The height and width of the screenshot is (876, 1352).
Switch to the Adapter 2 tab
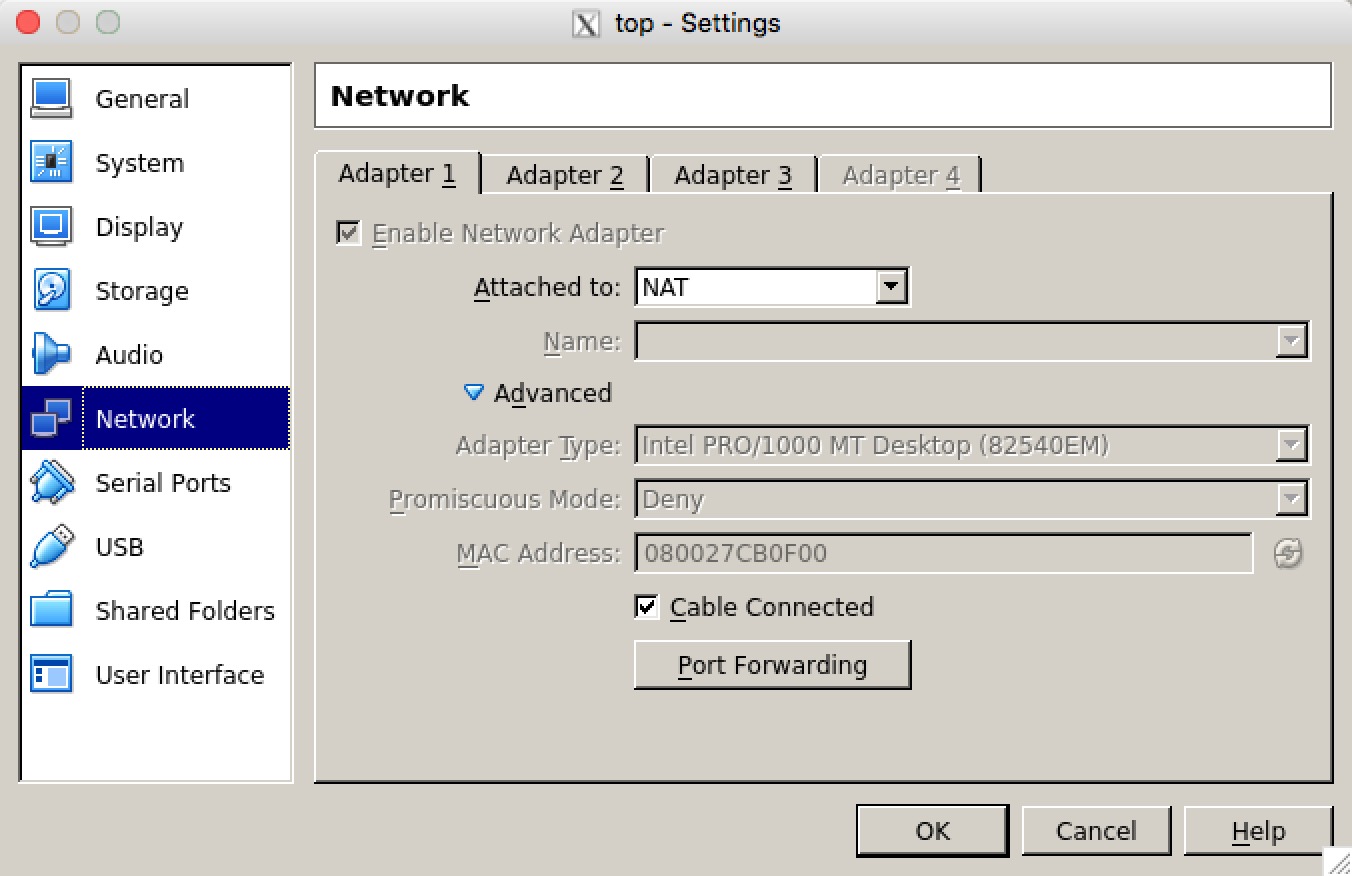click(565, 175)
